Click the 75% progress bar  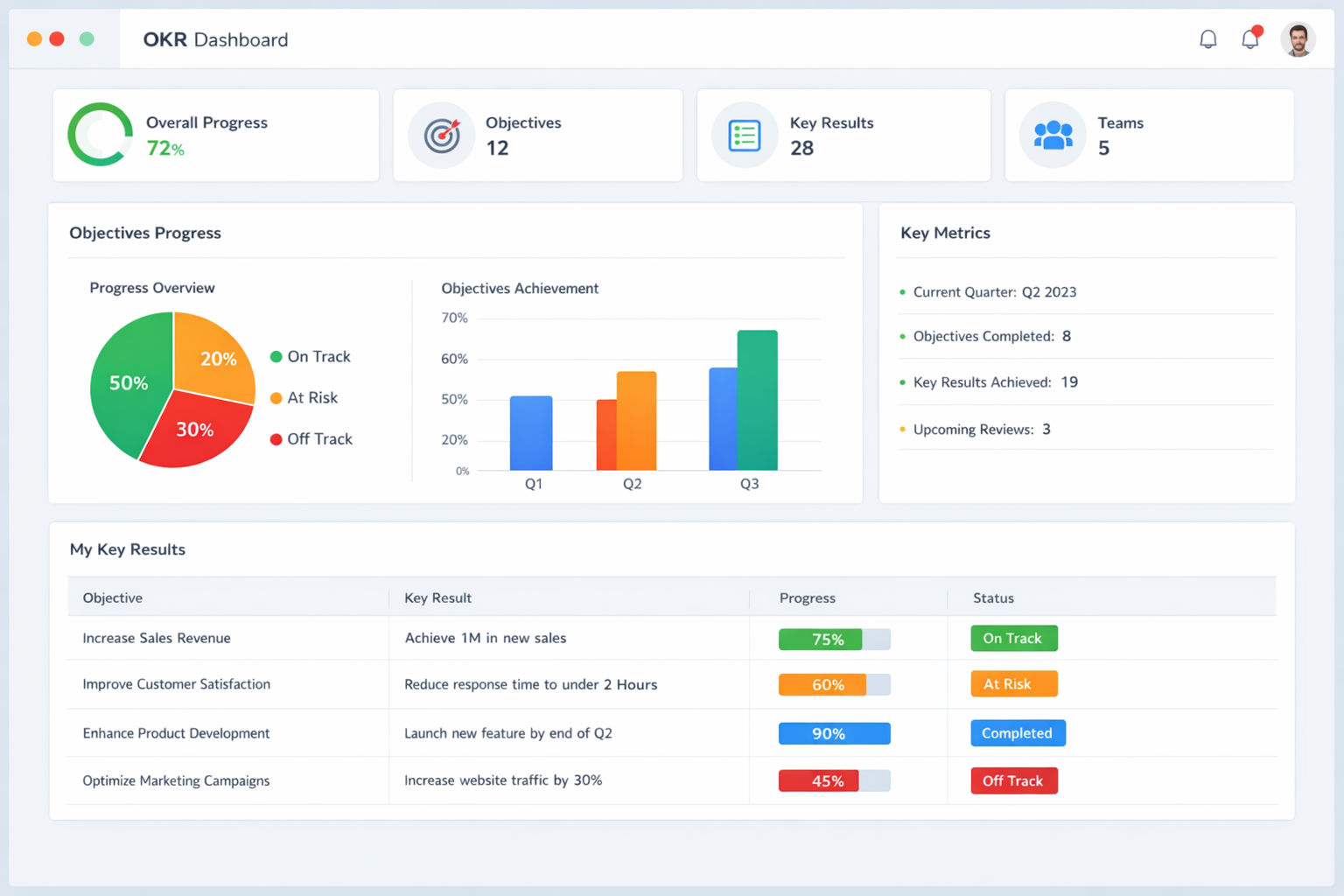coord(822,639)
